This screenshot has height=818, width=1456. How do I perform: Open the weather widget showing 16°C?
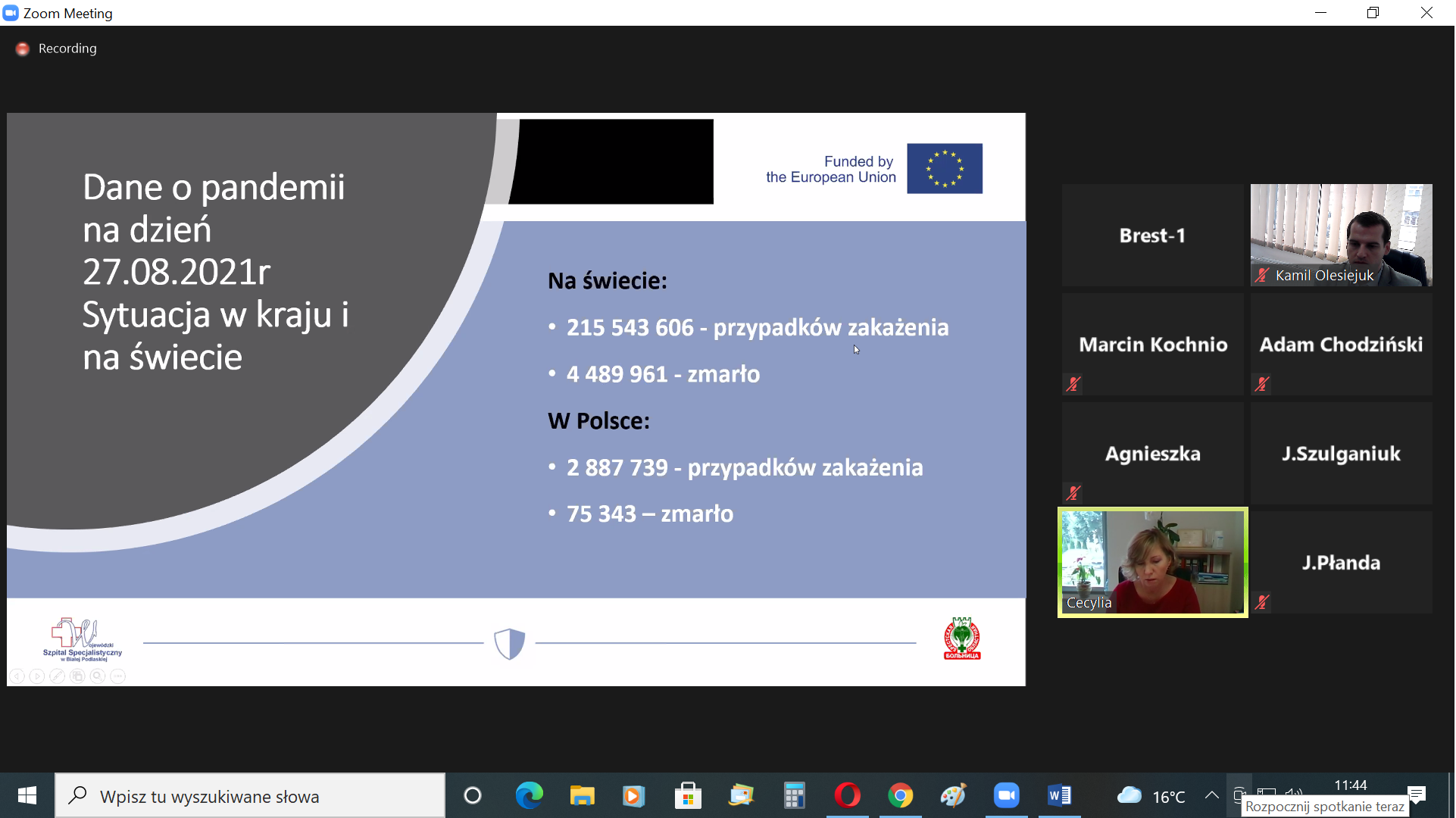(1151, 796)
